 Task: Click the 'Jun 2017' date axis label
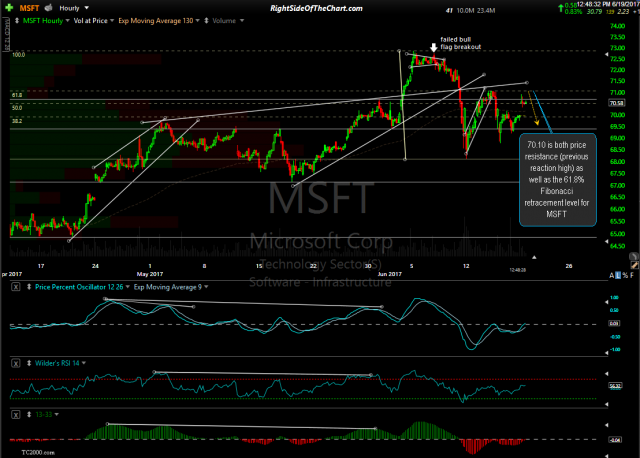pyautogui.click(x=389, y=274)
